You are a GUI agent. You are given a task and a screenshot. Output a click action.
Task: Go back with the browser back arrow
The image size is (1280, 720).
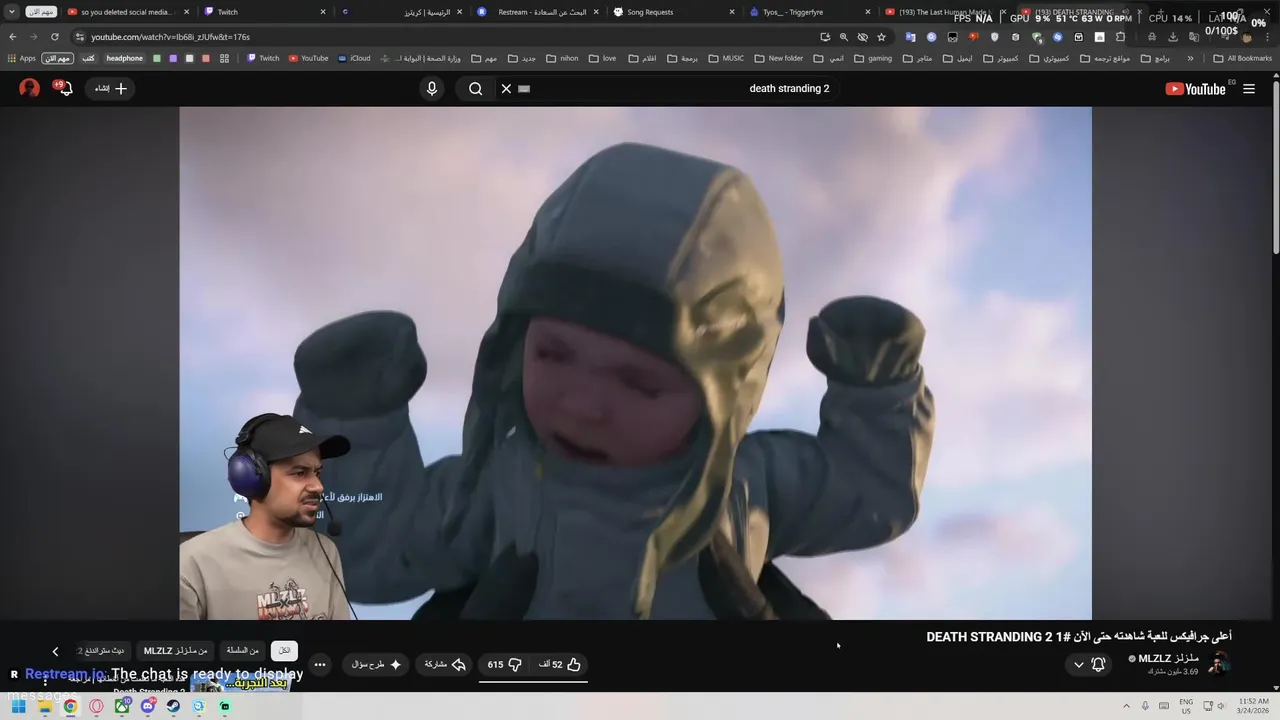[13, 37]
